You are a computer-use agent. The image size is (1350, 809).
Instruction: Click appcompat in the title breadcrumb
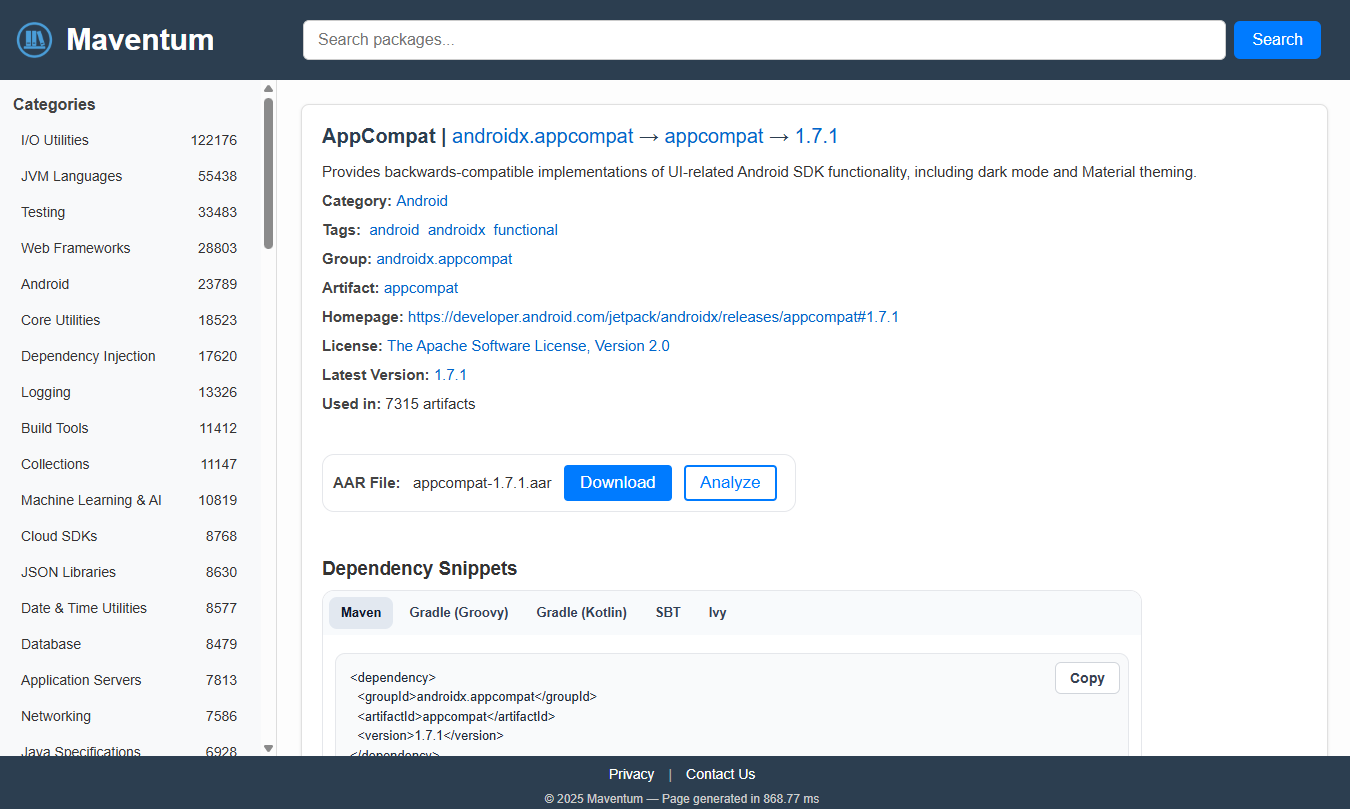pos(714,136)
